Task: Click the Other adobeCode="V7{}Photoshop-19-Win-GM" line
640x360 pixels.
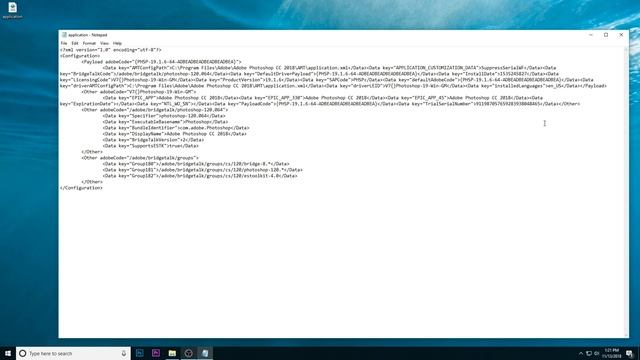Action: click(x=139, y=92)
